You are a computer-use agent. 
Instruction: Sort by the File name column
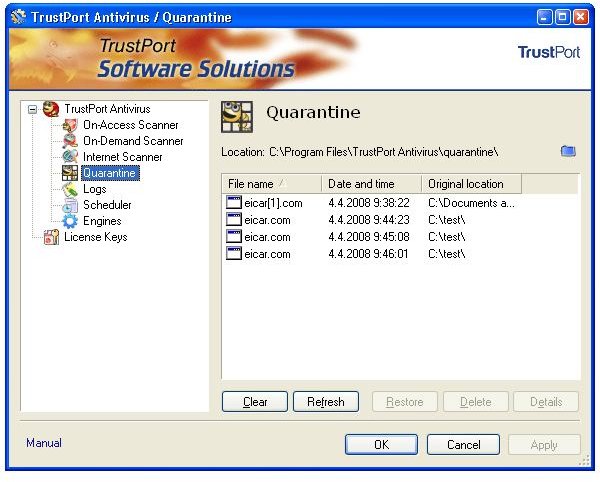pyautogui.click(x=272, y=184)
